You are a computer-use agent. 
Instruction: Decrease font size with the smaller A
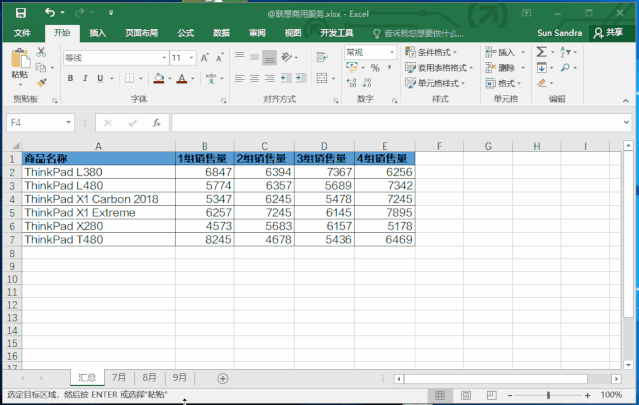coord(219,58)
